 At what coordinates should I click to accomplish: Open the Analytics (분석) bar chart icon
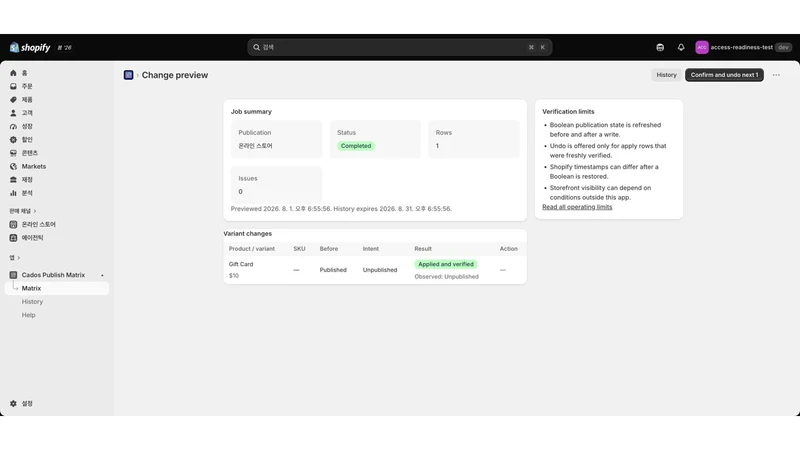(x=13, y=193)
